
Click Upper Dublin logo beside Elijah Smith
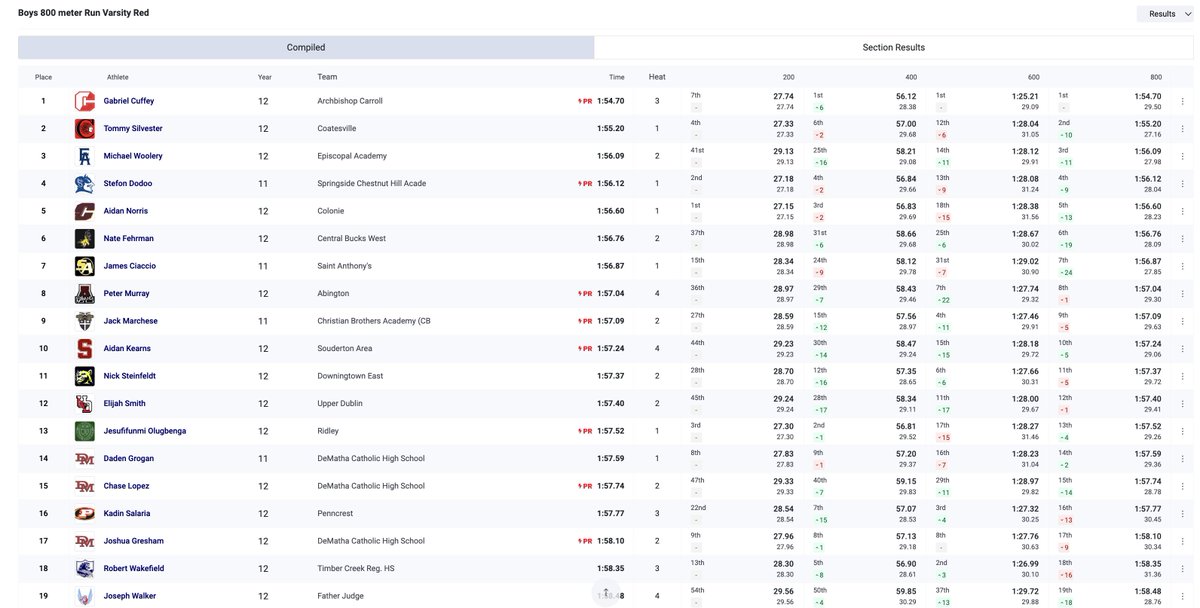click(84, 404)
